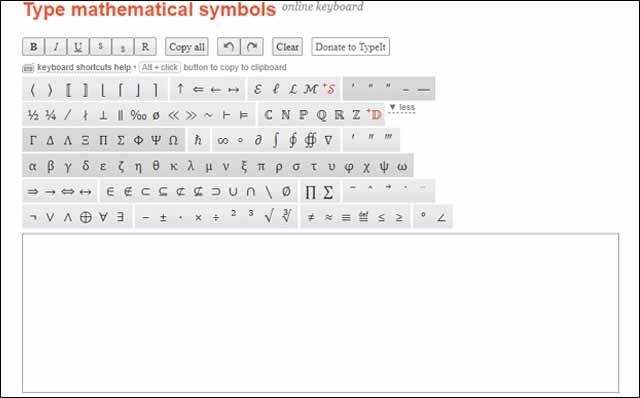640x398 pixels.
Task: Insert the approximately-equal ≈ symbol
Action: (329, 217)
